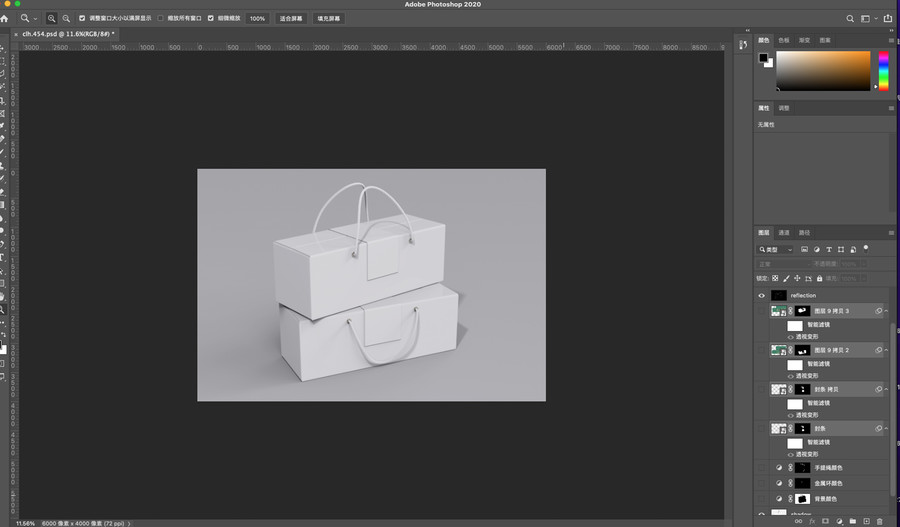Click the 适合屏幕 button
Image resolution: width=900 pixels, height=527 pixels.
[x=291, y=18]
